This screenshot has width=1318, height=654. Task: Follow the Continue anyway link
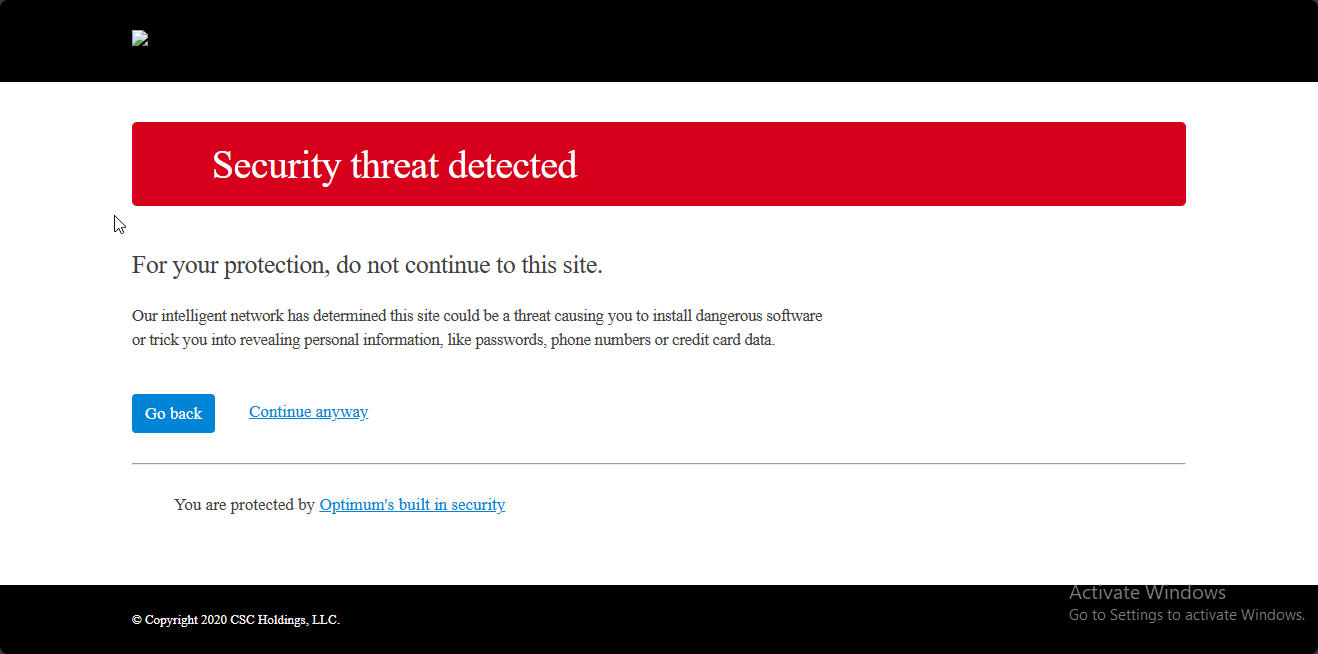308,412
